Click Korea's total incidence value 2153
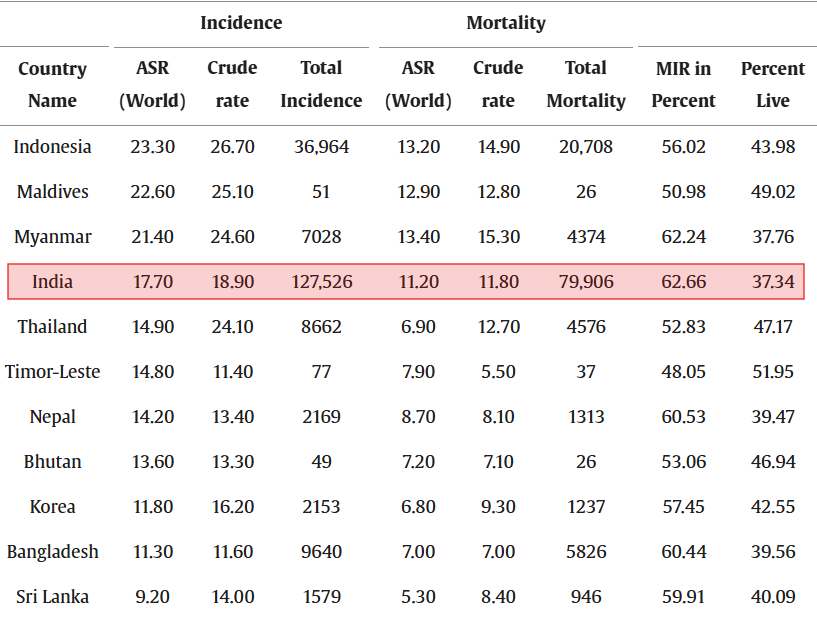The image size is (817, 618). click(x=321, y=507)
